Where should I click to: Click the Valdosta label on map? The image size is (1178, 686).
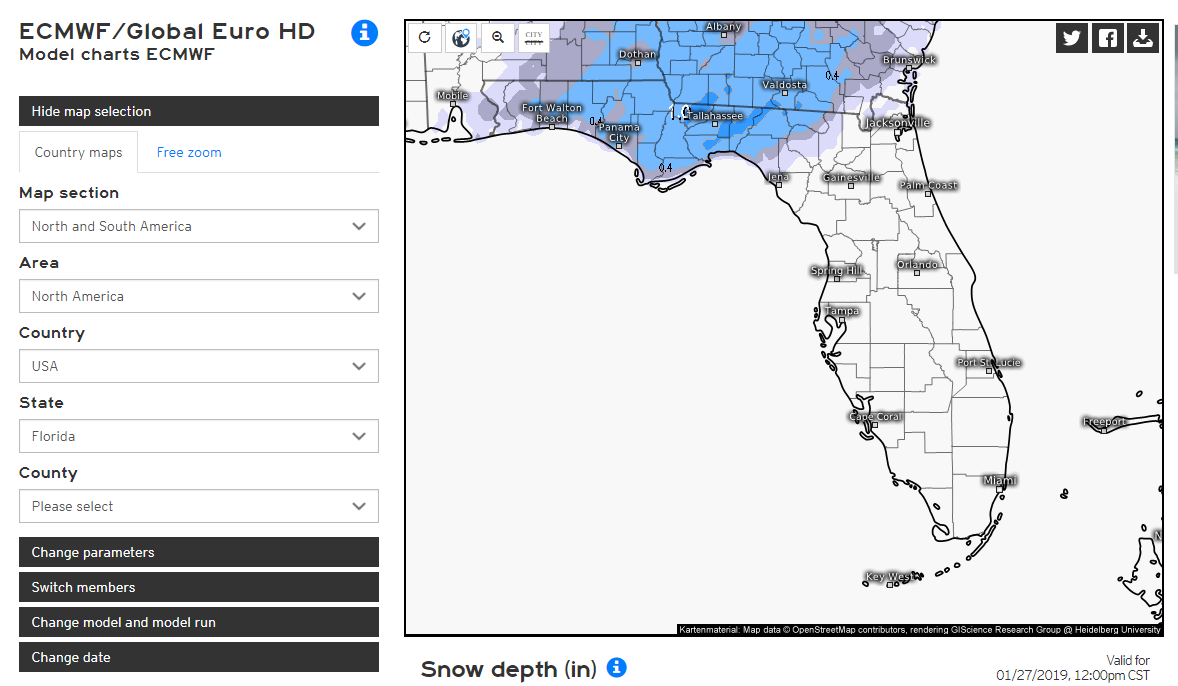(x=784, y=85)
